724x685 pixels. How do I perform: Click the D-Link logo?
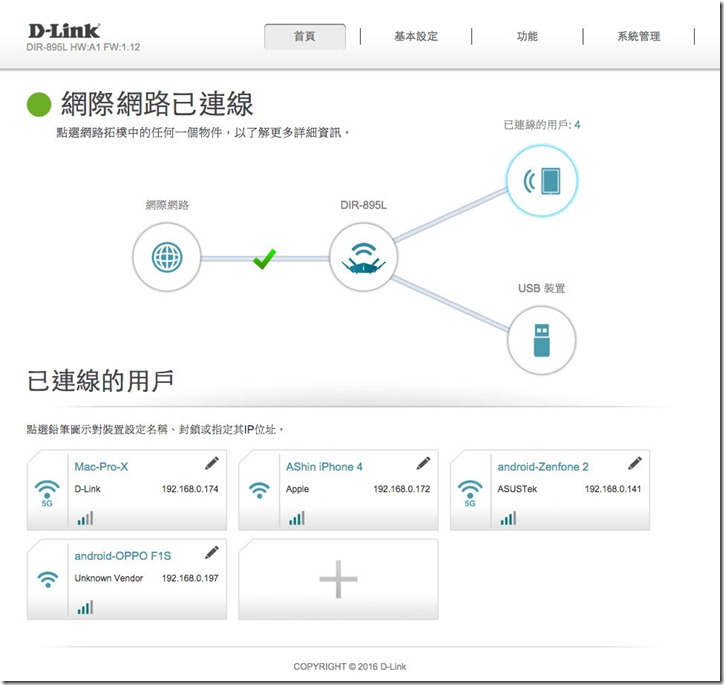[x=64, y=31]
